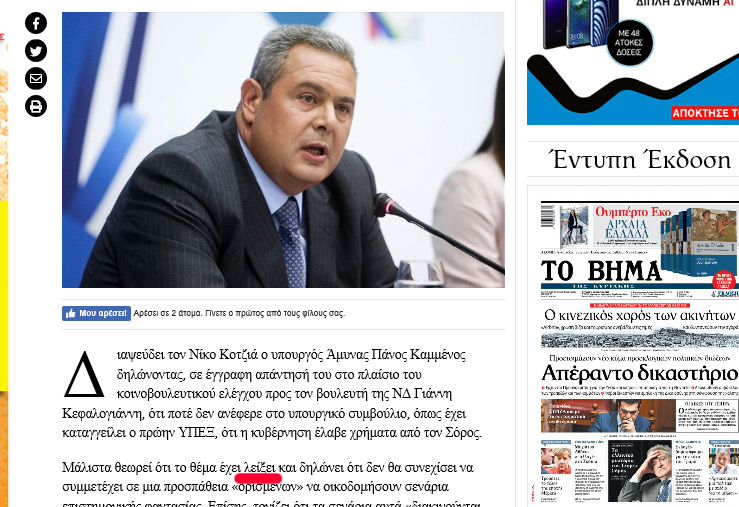The width and height of the screenshot is (739, 507).
Task: Open the 'Έντυπη Έκδοση' section heading
Action: click(x=641, y=160)
